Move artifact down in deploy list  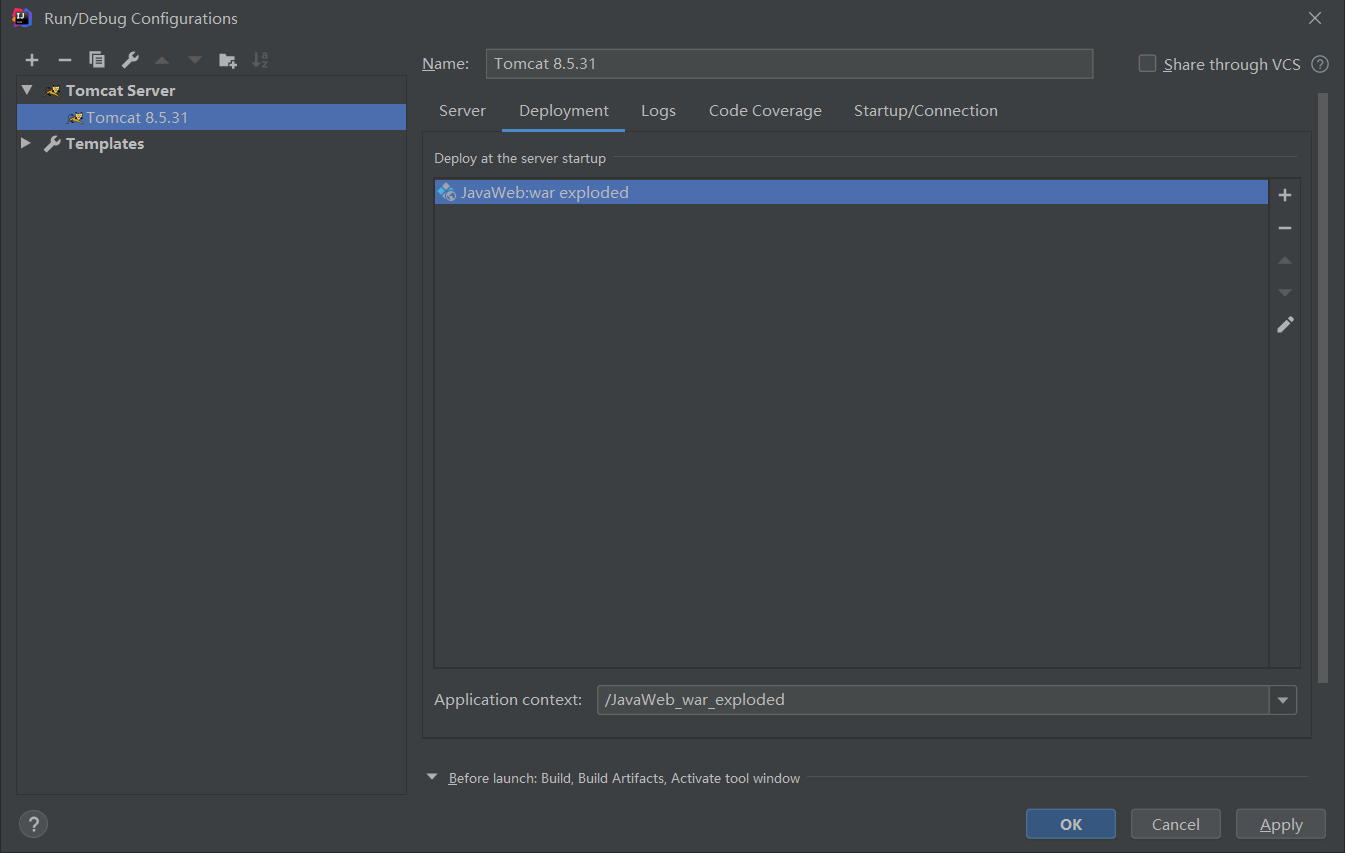(x=1285, y=292)
